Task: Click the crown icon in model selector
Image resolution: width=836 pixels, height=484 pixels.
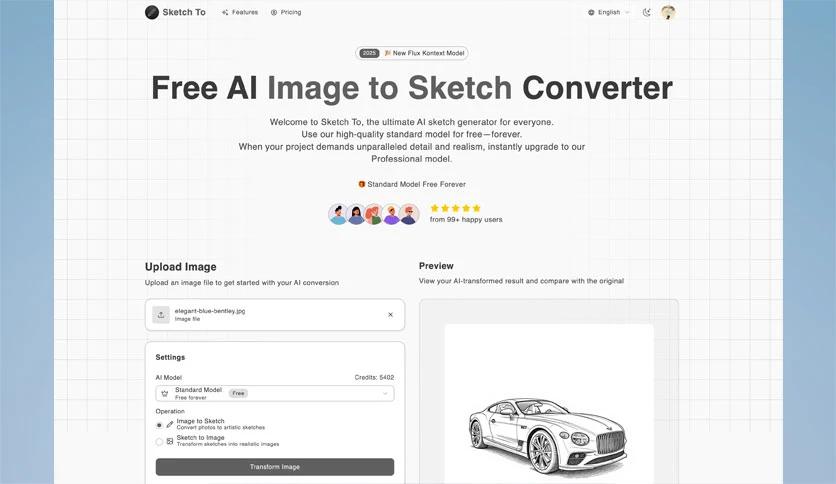Action: click(x=165, y=393)
